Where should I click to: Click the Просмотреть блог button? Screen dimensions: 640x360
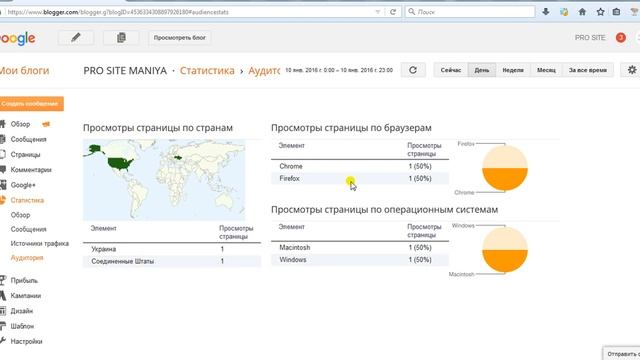[180, 38]
